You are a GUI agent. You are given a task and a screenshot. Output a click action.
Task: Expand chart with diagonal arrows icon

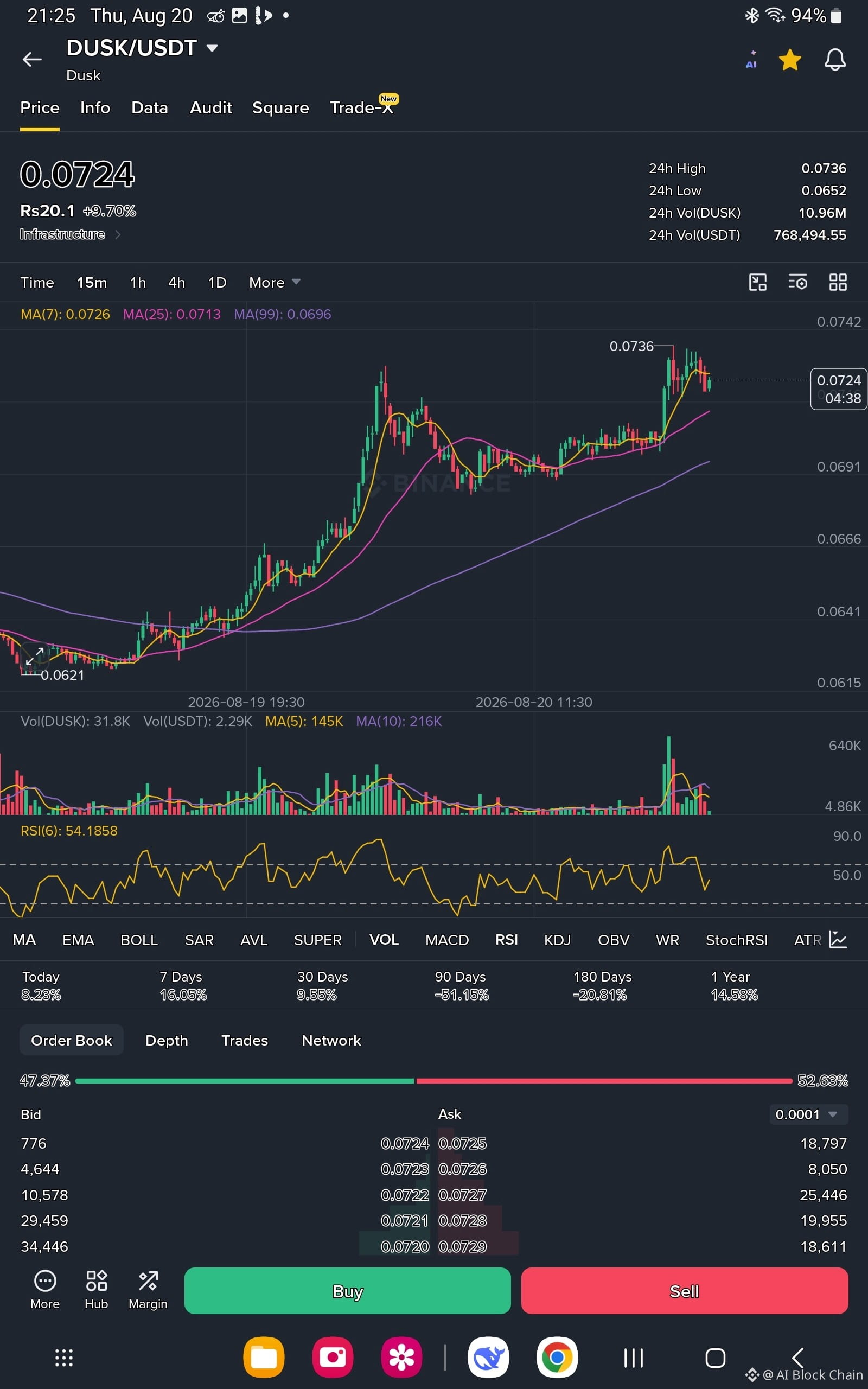tap(34, 655)
